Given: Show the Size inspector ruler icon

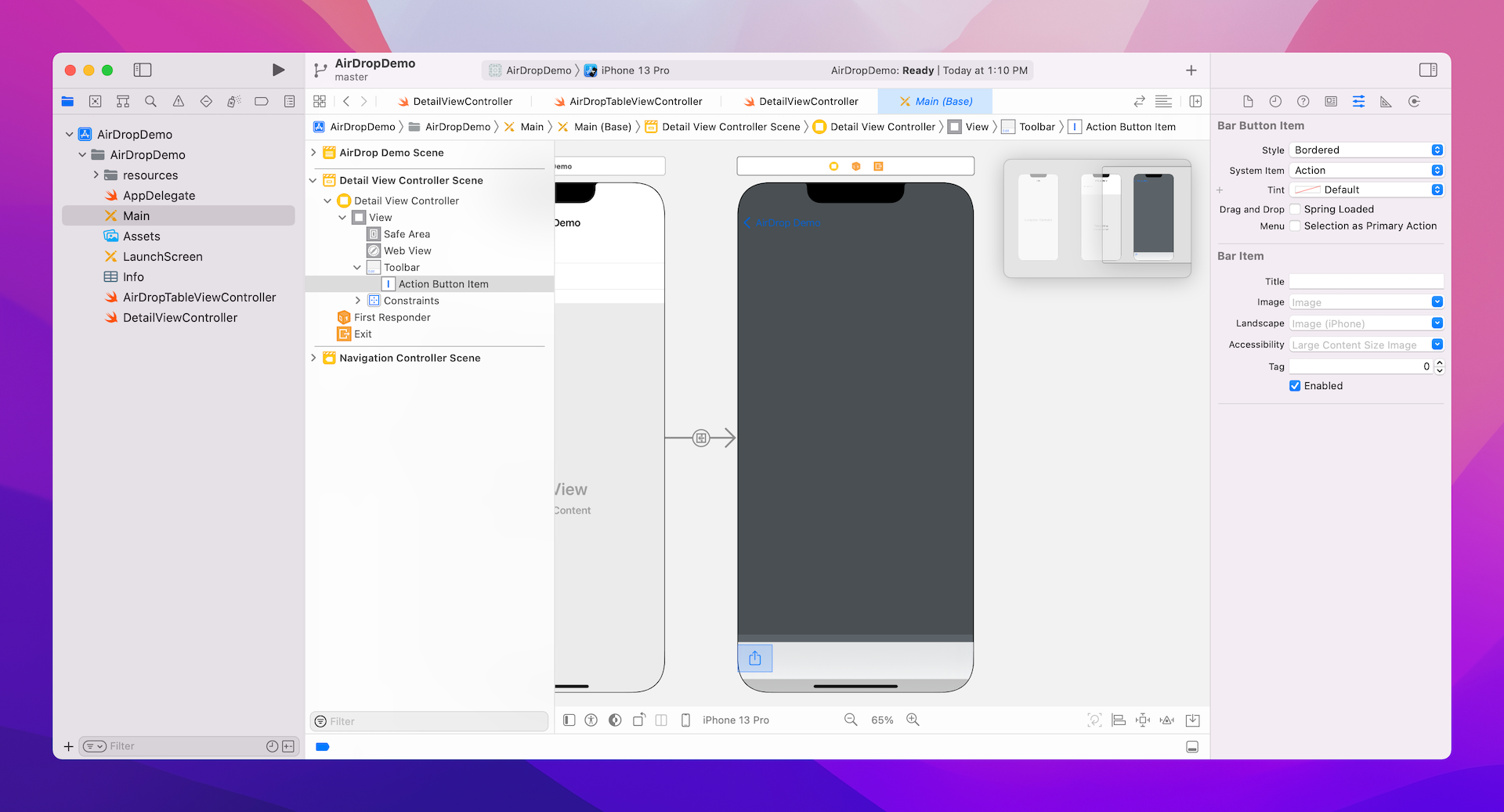Looking at the screenshot, I should (1386, 102).
